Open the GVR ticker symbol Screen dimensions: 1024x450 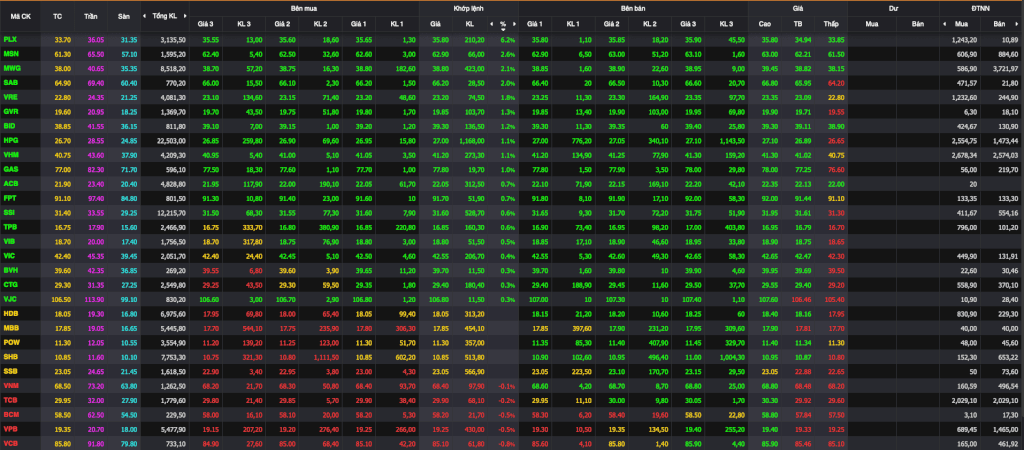click(10, 111)
